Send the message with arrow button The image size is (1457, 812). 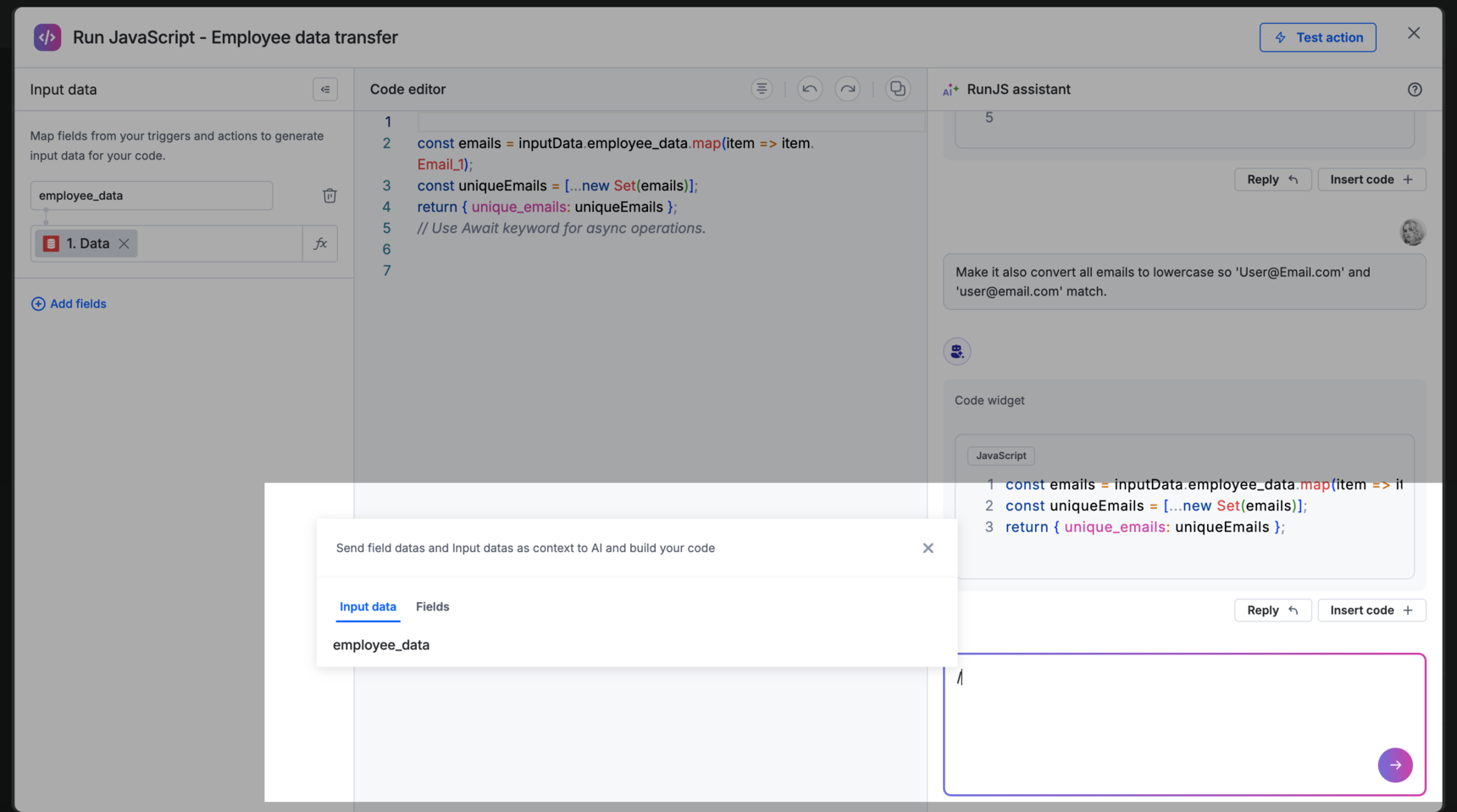point(1394,765)
